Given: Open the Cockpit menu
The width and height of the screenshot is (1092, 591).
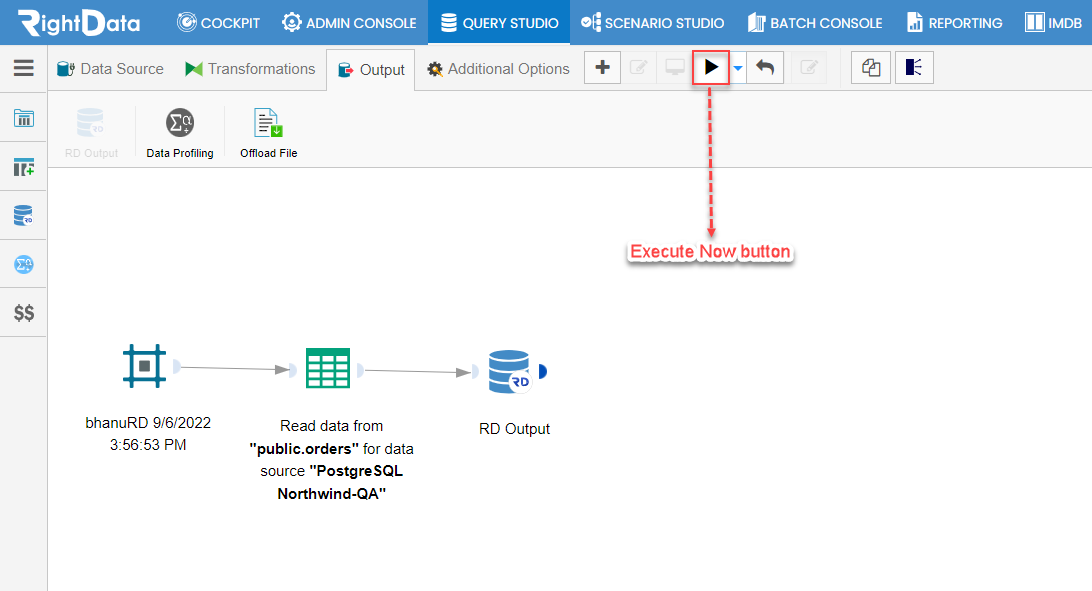Looking at the screenshot, I should [x=218, y=23].
